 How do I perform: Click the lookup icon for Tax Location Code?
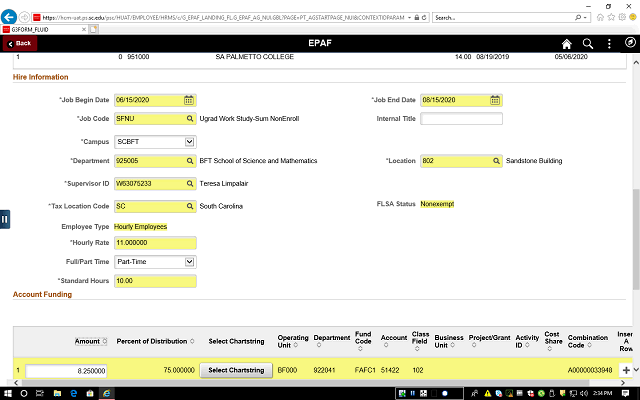click(190, 206)
